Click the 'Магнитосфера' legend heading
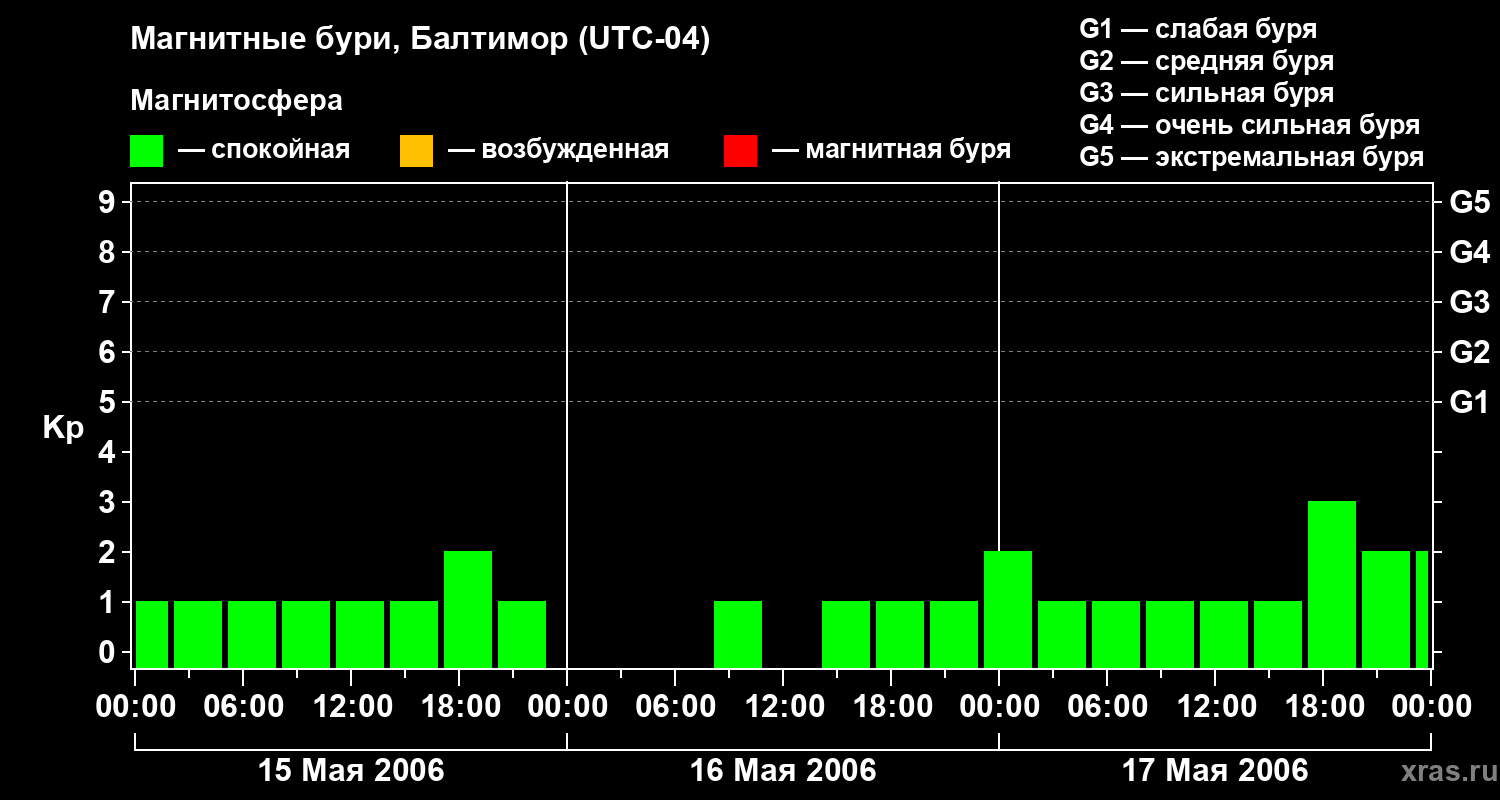1500x800 pixels. [x=236, y=101]
